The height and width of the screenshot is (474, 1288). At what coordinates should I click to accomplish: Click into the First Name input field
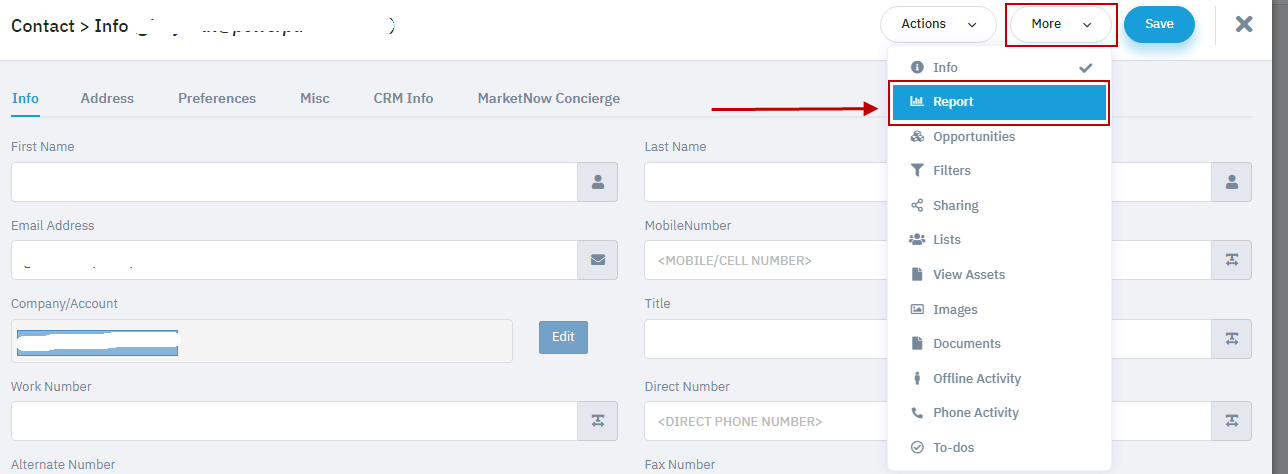coord(294,182)
